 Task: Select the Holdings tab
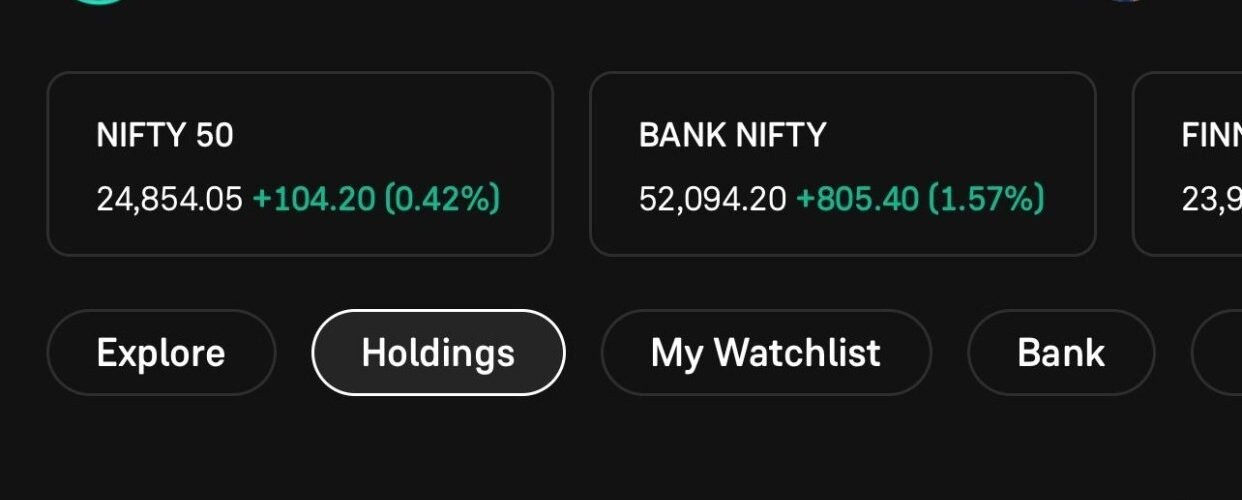[438, 353]
